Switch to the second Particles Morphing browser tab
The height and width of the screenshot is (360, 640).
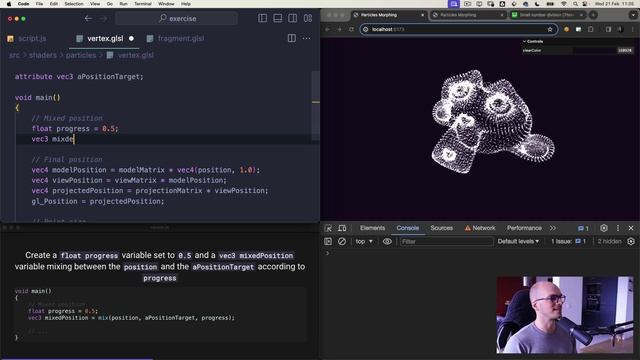pos(467,15)
